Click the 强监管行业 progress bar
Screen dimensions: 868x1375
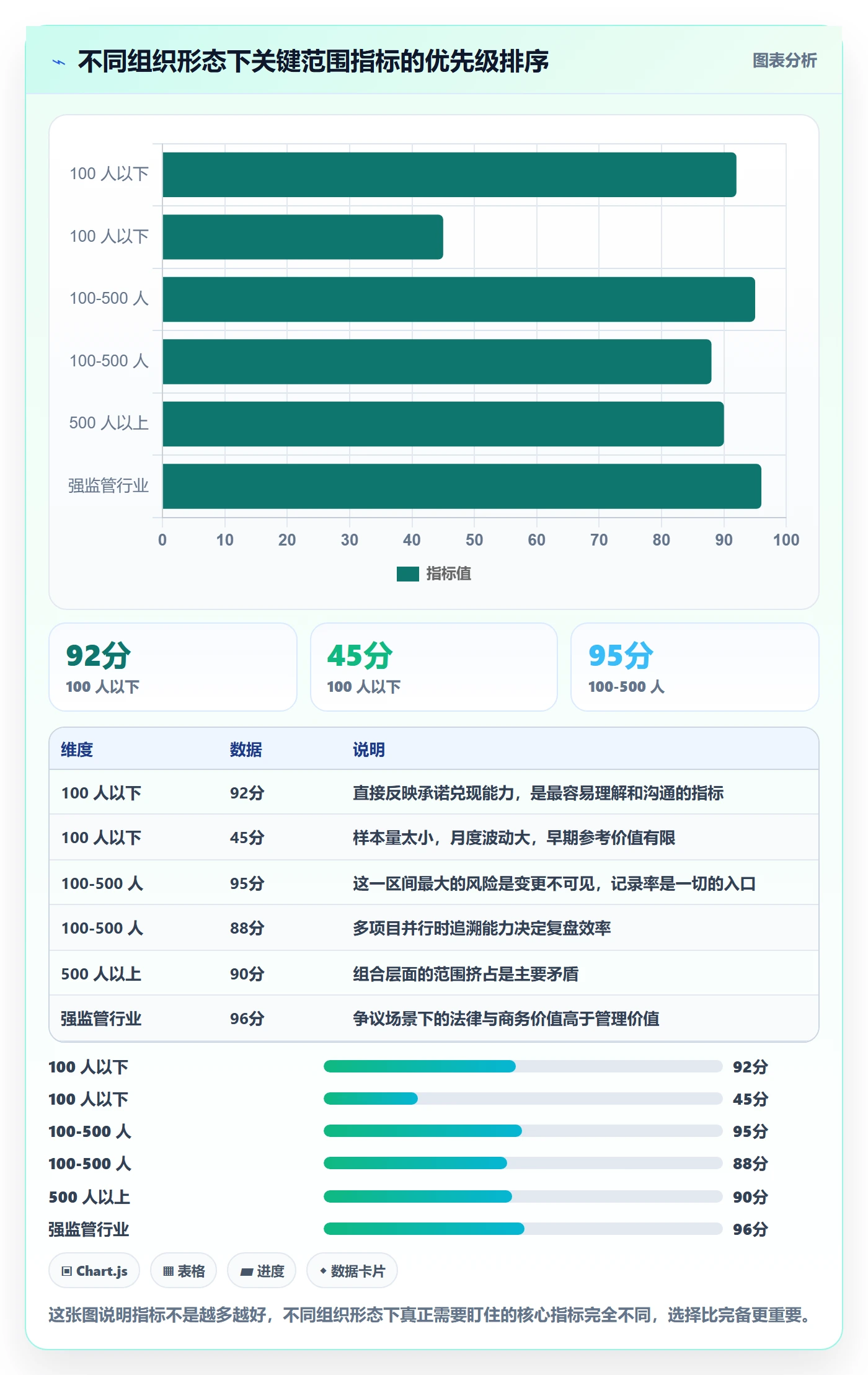(523, 1229)
